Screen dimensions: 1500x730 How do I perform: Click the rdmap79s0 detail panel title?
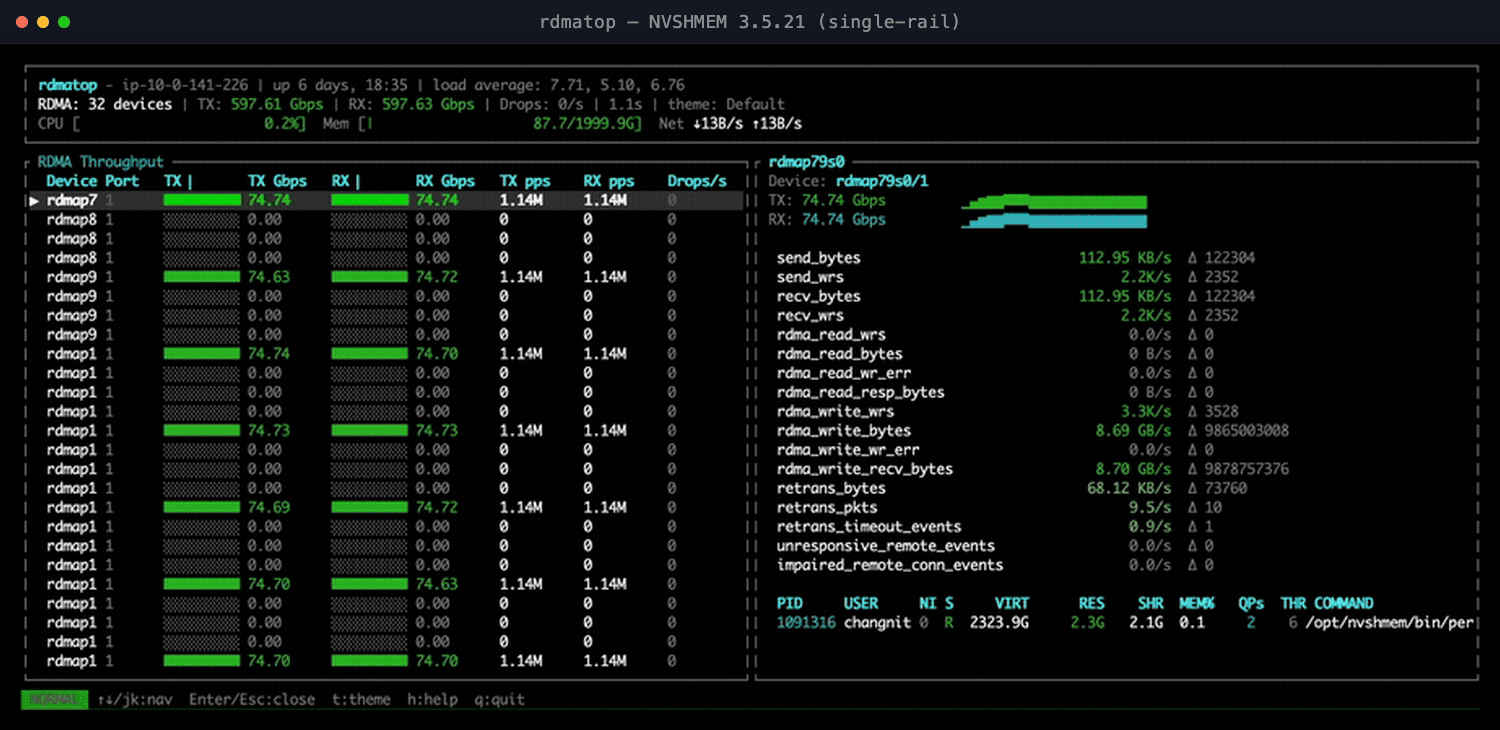(x=806, y=162)
